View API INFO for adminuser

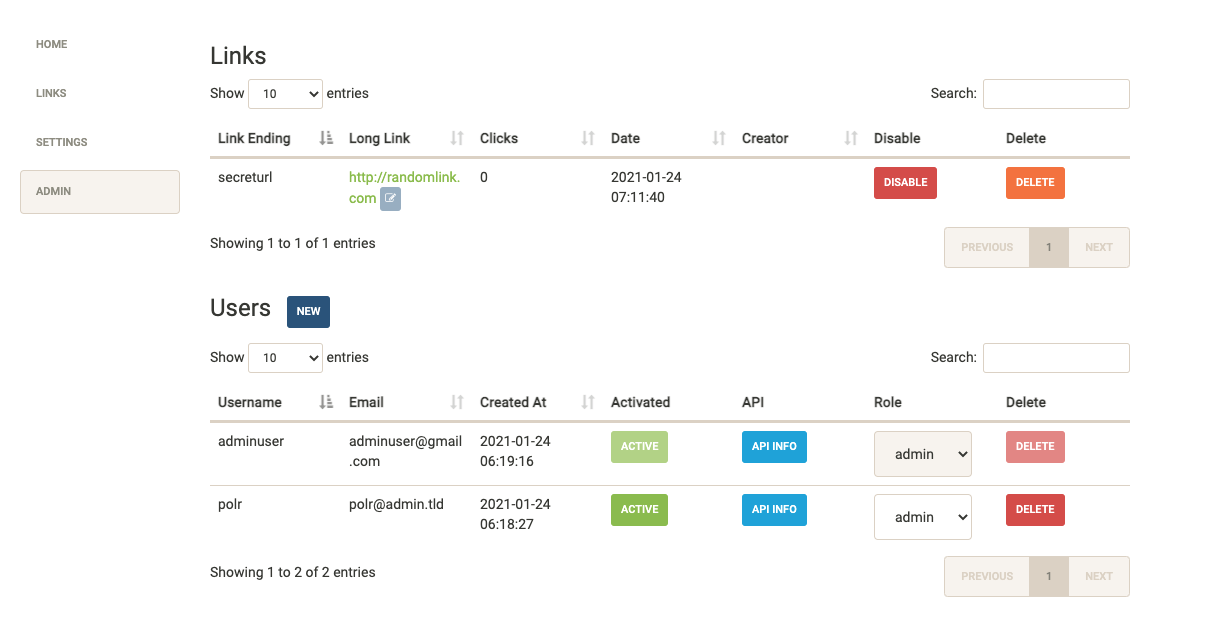(774, 446)
